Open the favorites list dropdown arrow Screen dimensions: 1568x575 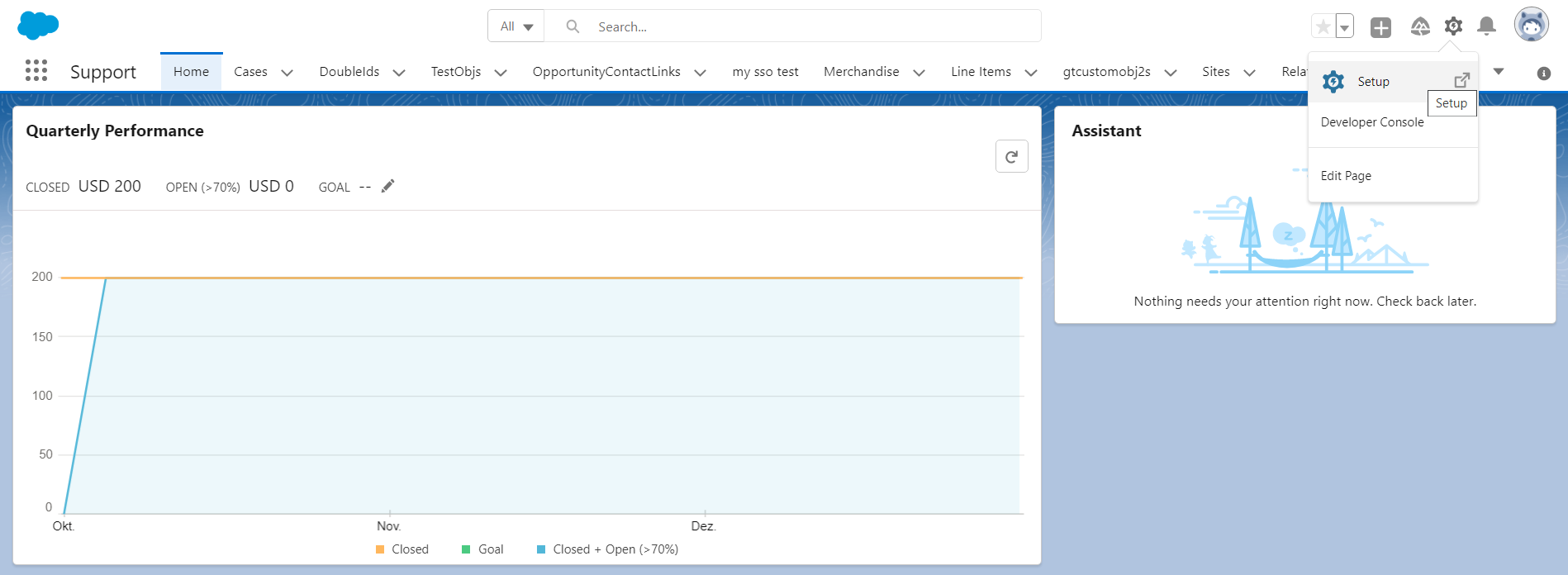point(1345,27)
